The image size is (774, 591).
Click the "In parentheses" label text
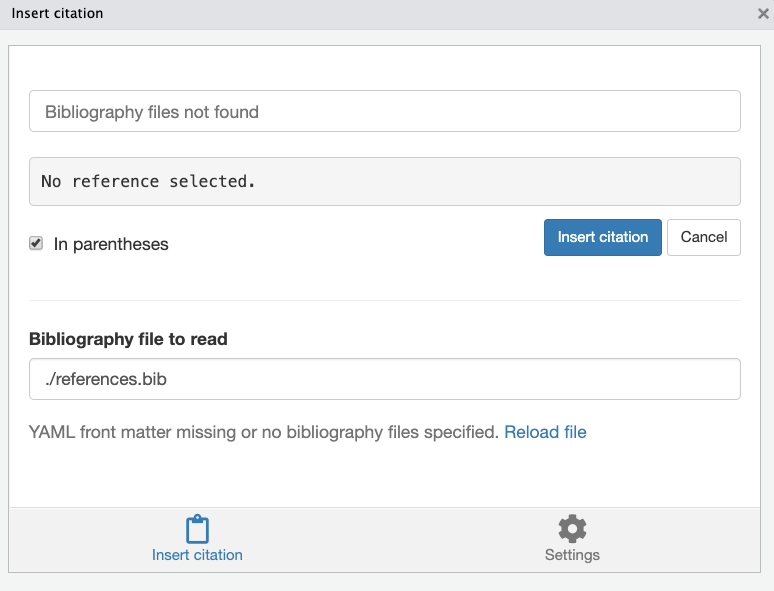click(111, 244)
